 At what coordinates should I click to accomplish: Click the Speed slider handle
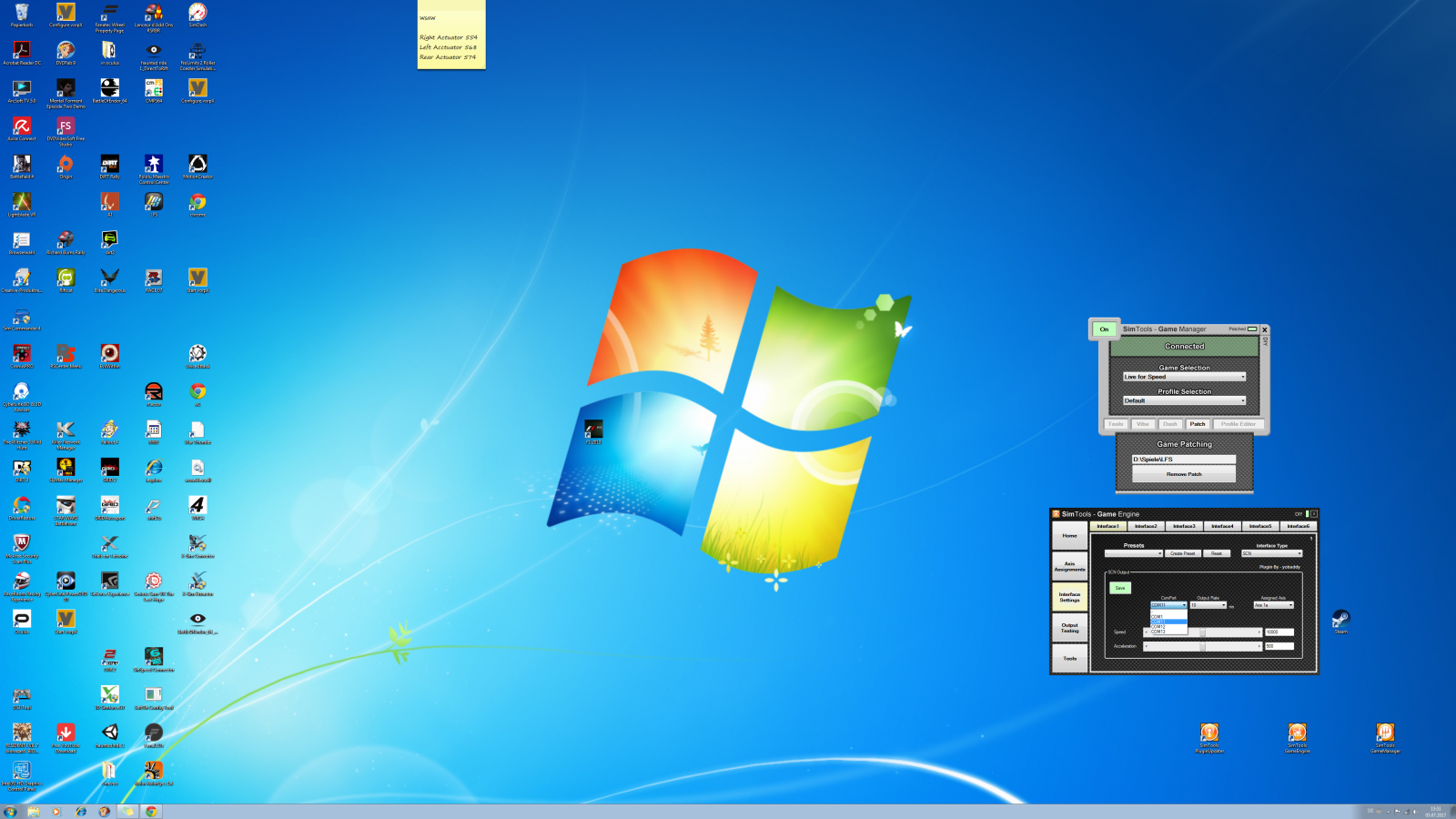coord(1203,632)
